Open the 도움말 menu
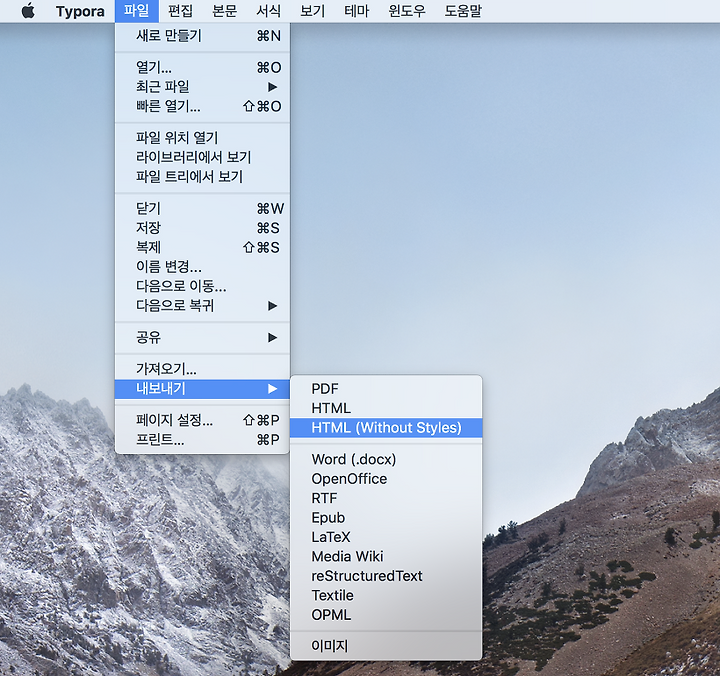 (x=463, y=11)
